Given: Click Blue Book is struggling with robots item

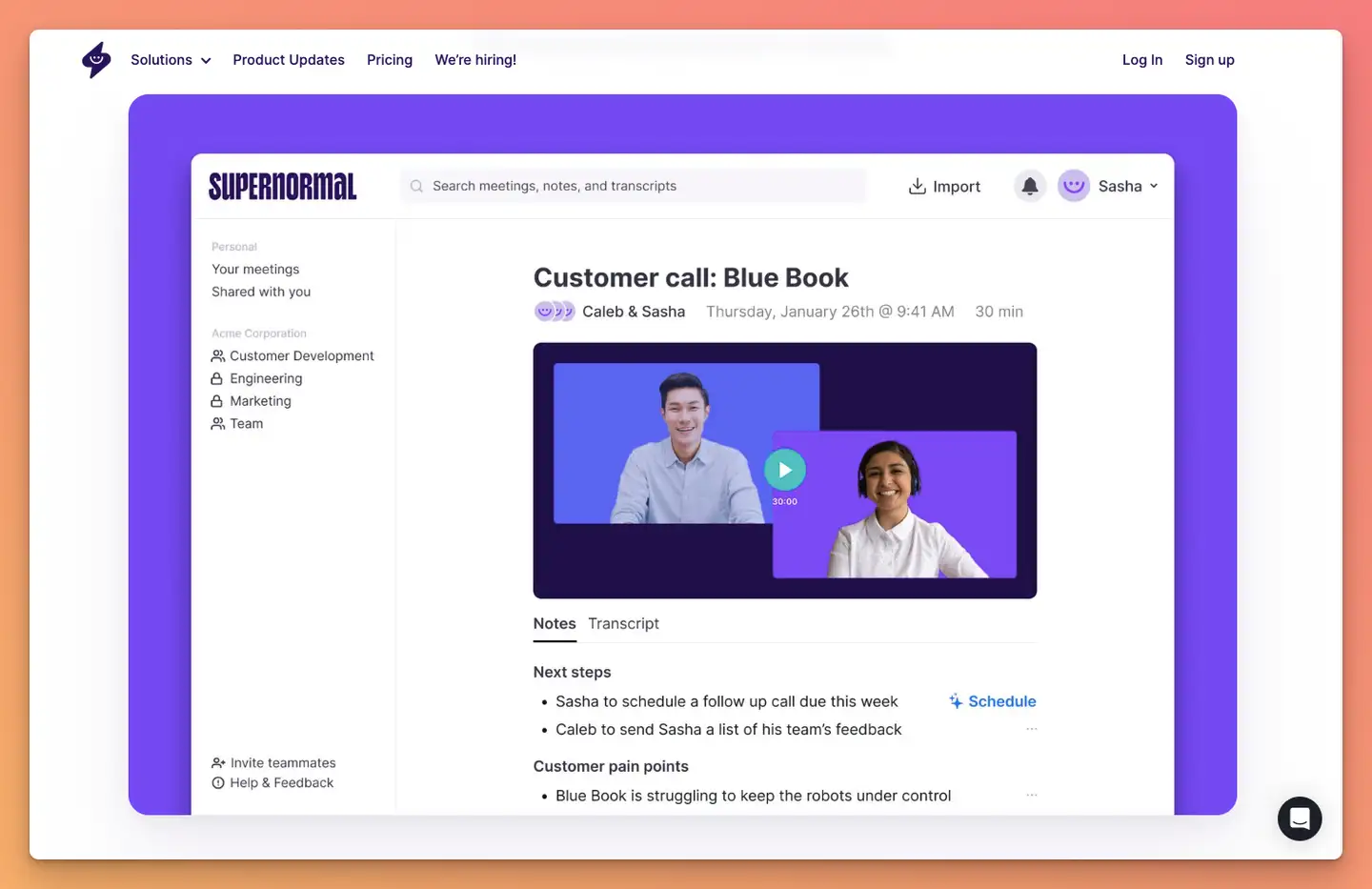Looking at the screenshot, I should (754, 796).
